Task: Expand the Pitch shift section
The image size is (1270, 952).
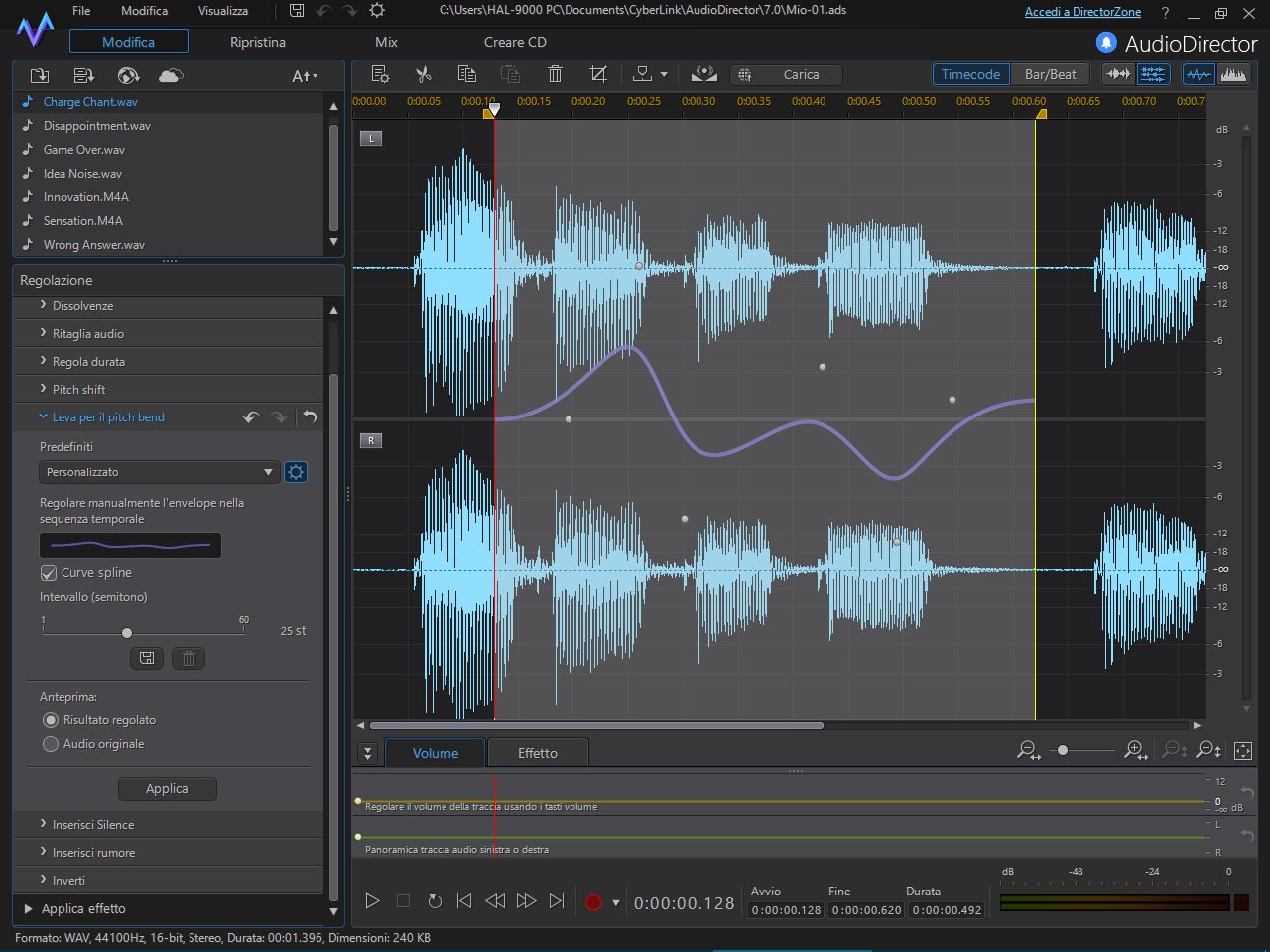Action: (x=79, y=390)
